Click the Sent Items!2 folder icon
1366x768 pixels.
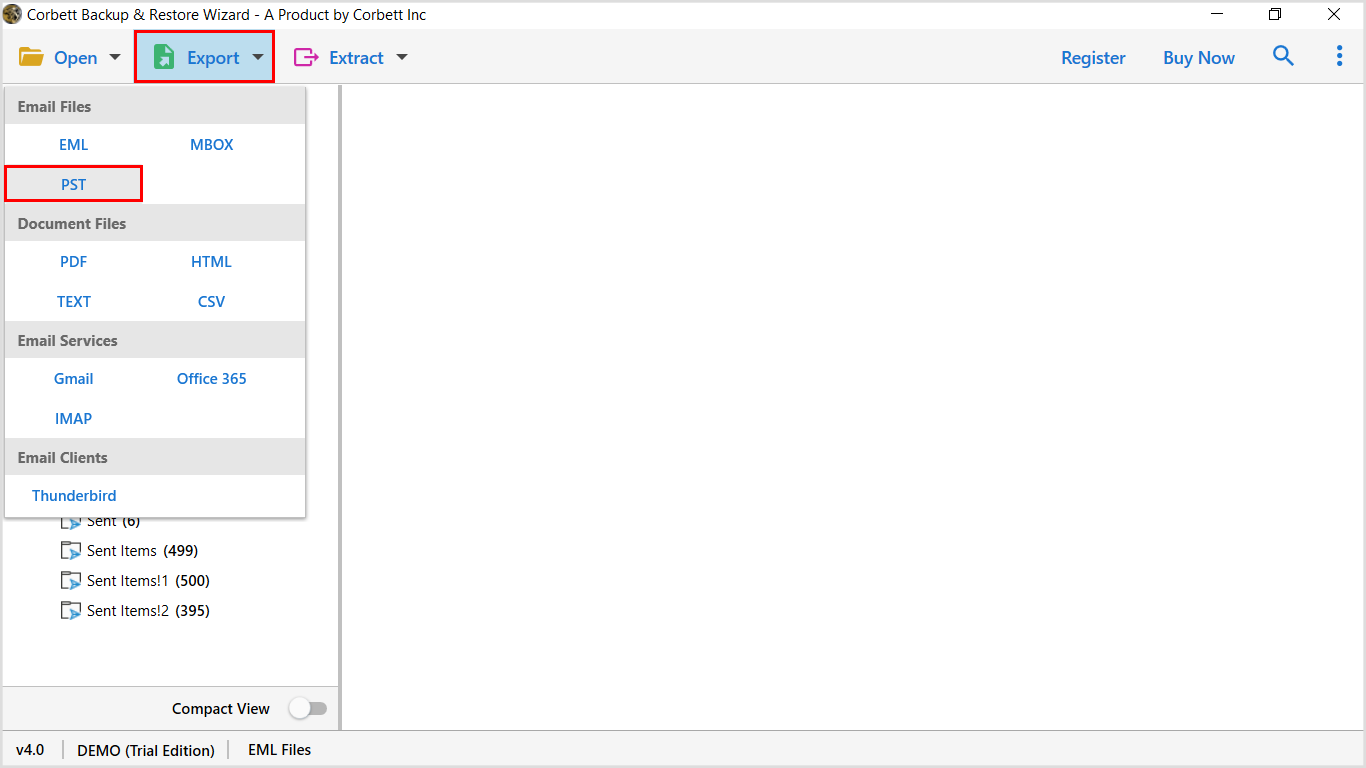tap(71, 611)
